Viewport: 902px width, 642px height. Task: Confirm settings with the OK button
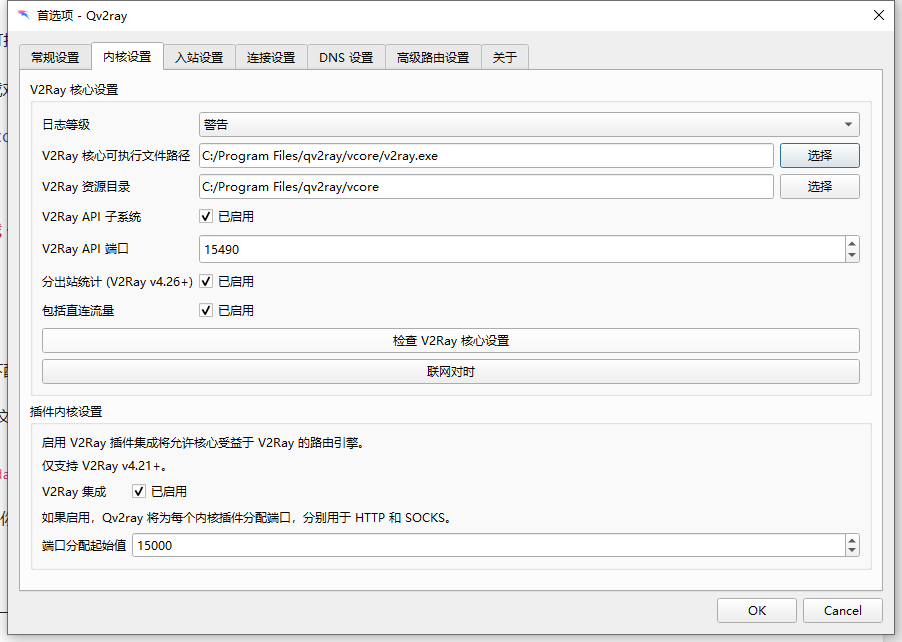coord(756,610)
